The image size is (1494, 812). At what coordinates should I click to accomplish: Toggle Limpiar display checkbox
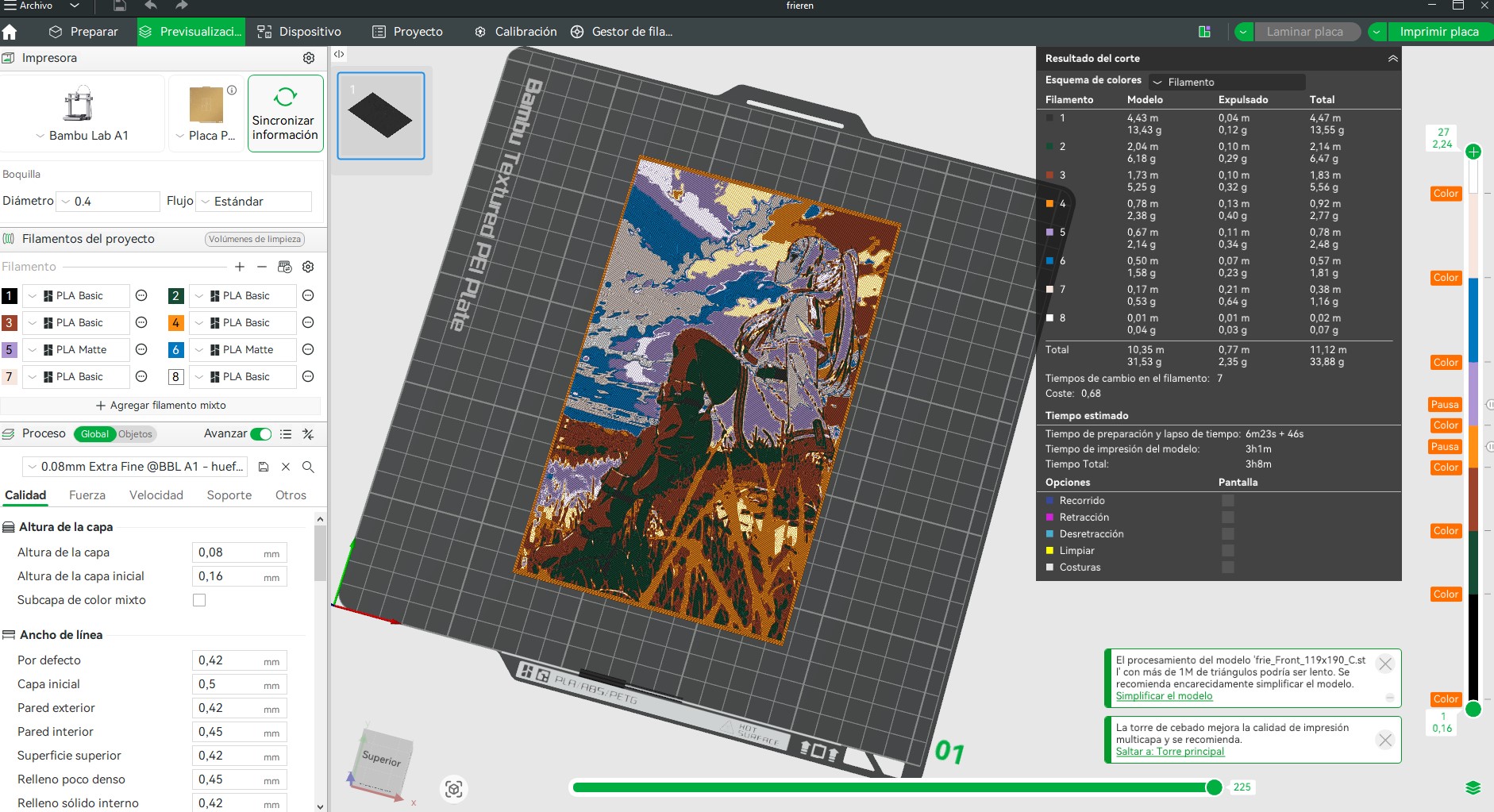pyautogui.click(x=1228, y=550)
